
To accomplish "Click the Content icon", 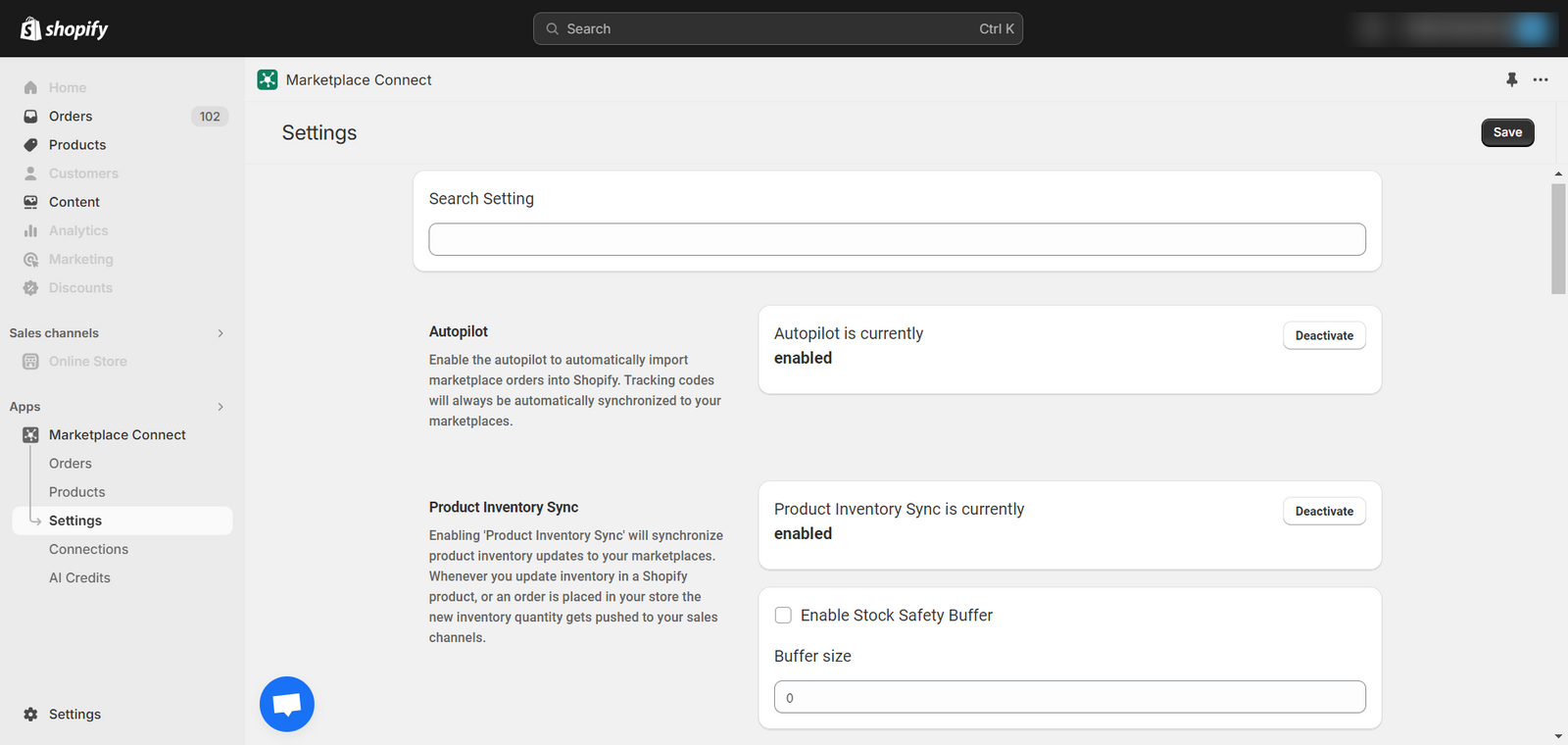I will 30,202.
